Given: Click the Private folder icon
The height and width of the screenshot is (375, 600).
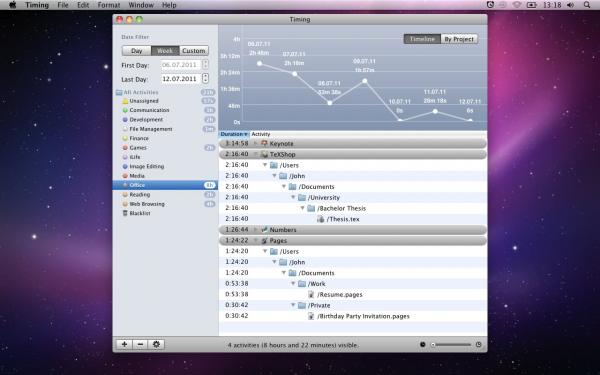Looking at the screenshot, I should click(x=302, y=305).
